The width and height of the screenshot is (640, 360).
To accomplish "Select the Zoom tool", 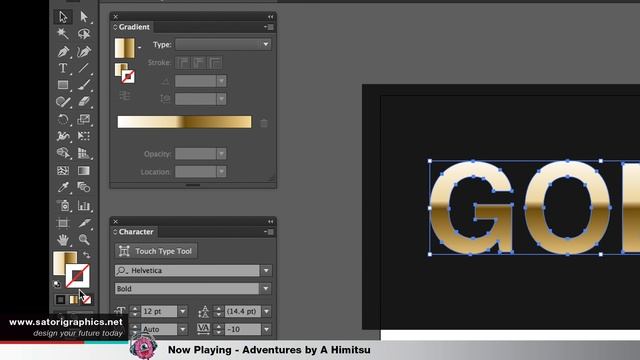I will pos(84,240).
